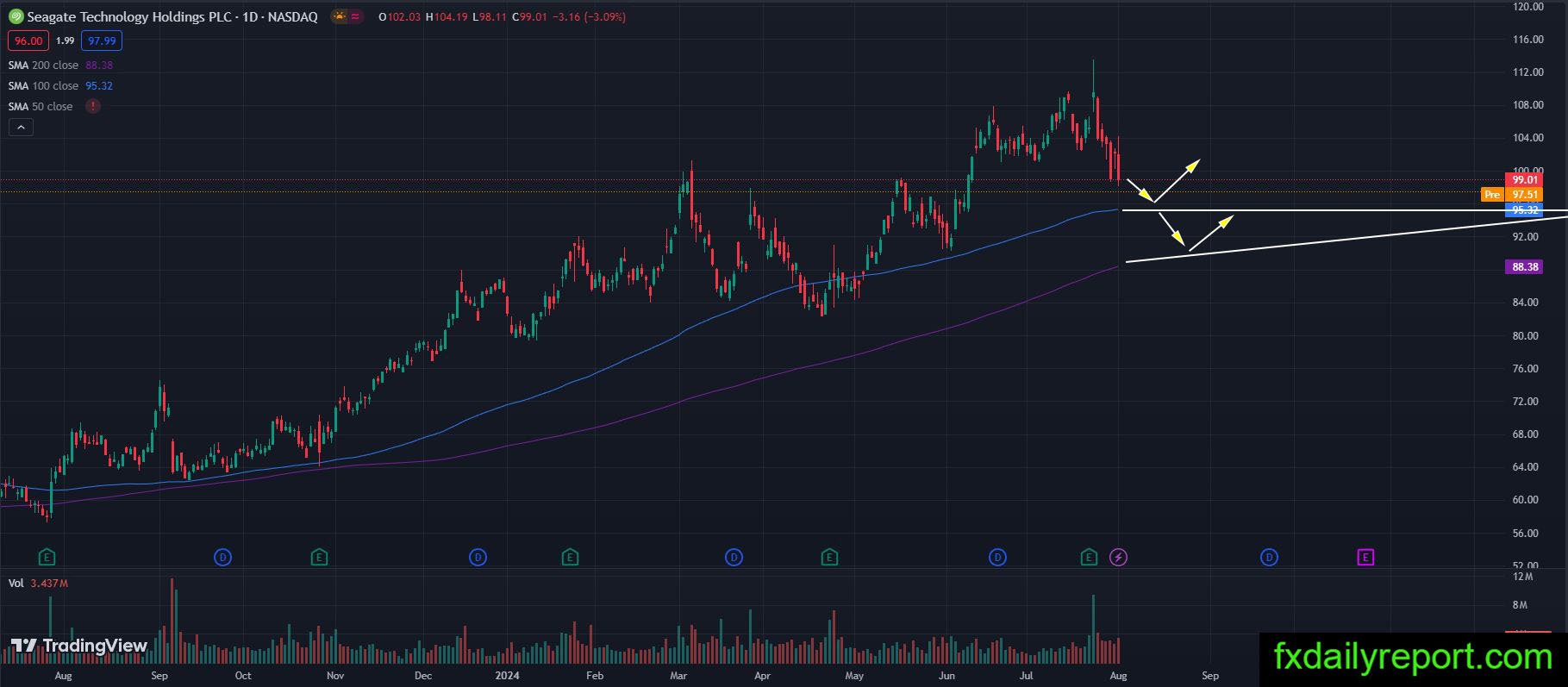This screenshot has width=1568, height=687.
Task: Click the 84.00 price axis label
Action: tap(1525, 303)
